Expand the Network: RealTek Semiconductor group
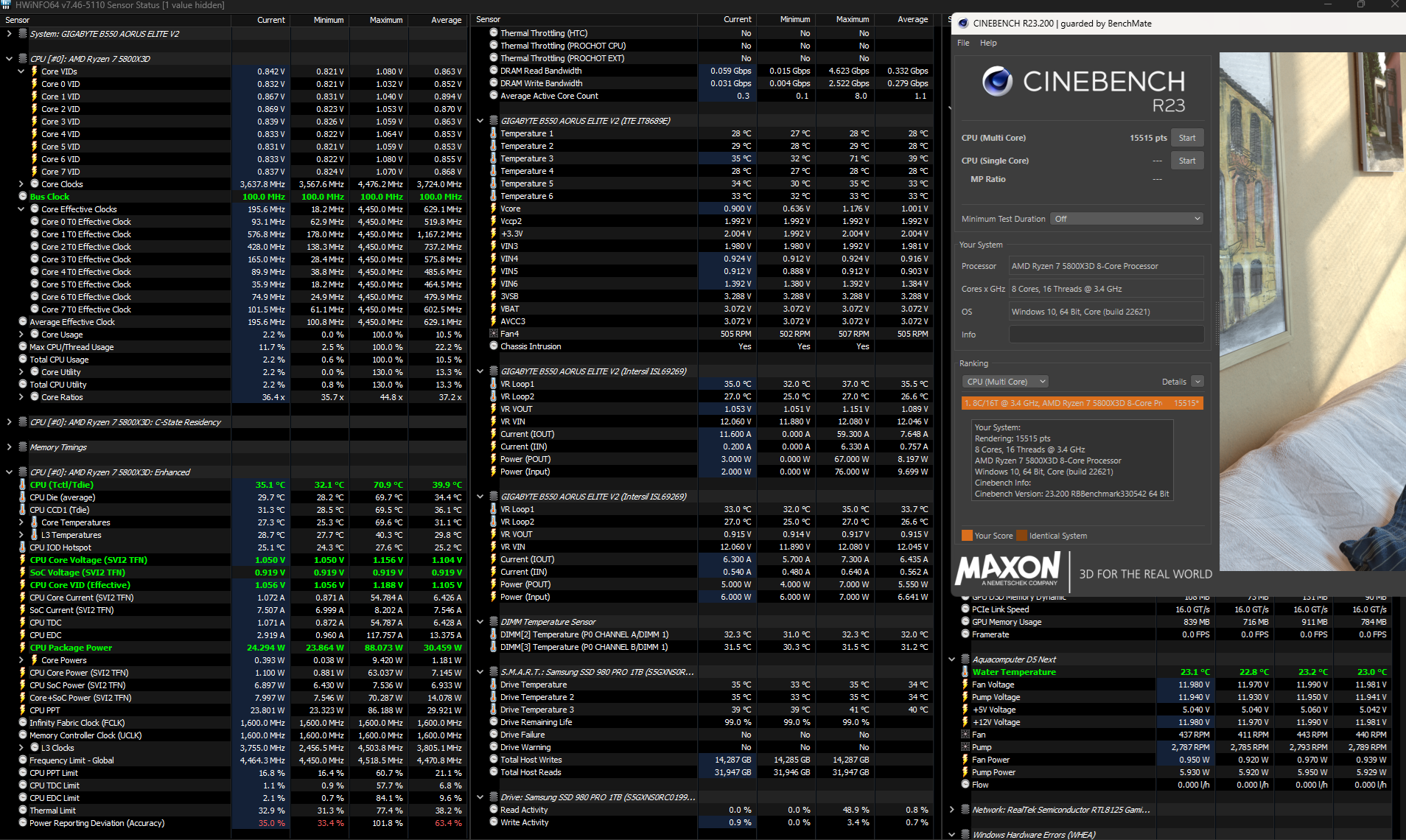The width and height of the screenshot is (1406, 840). pos(952,810)
